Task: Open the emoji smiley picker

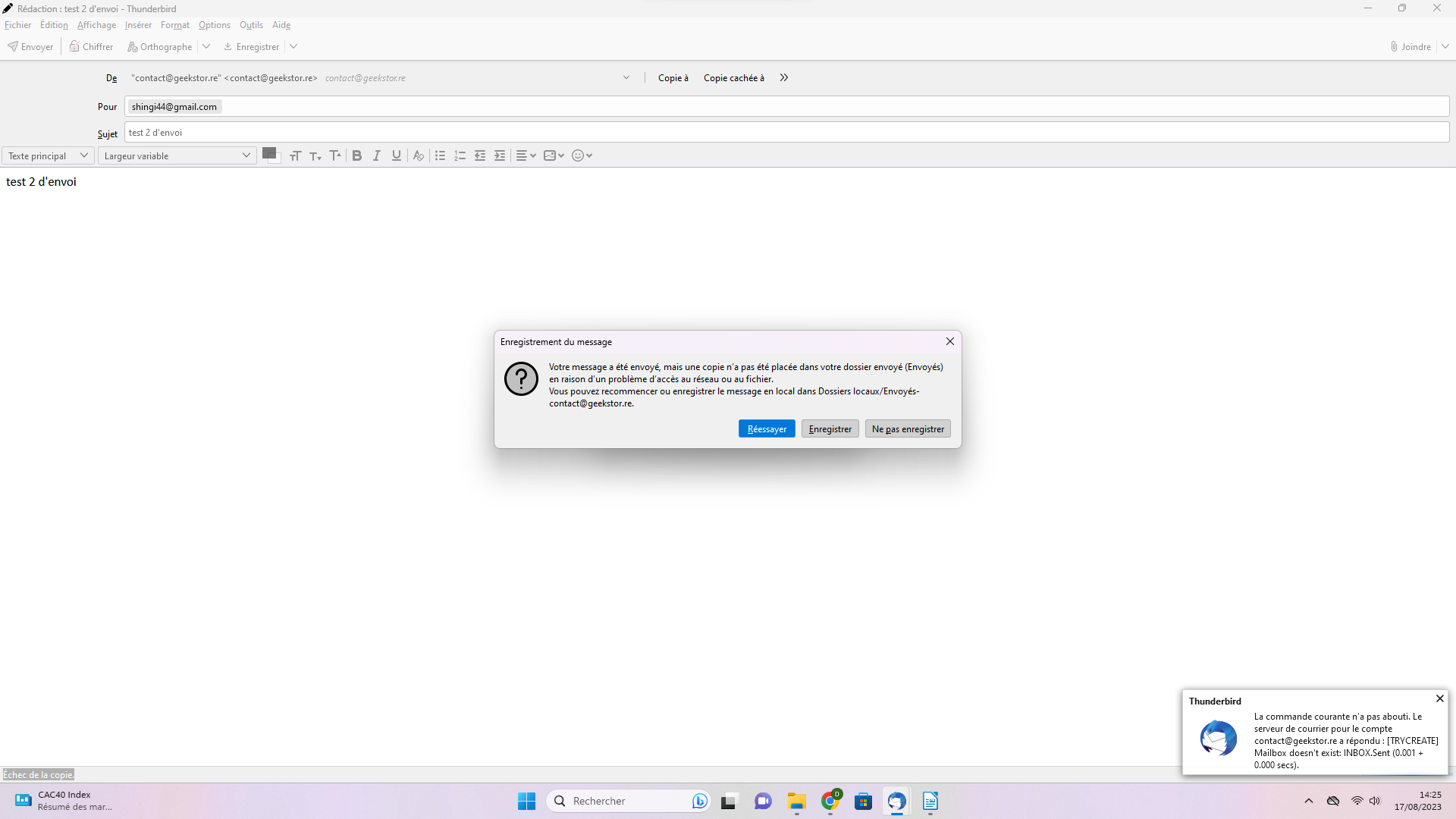Action: [582, 155]
